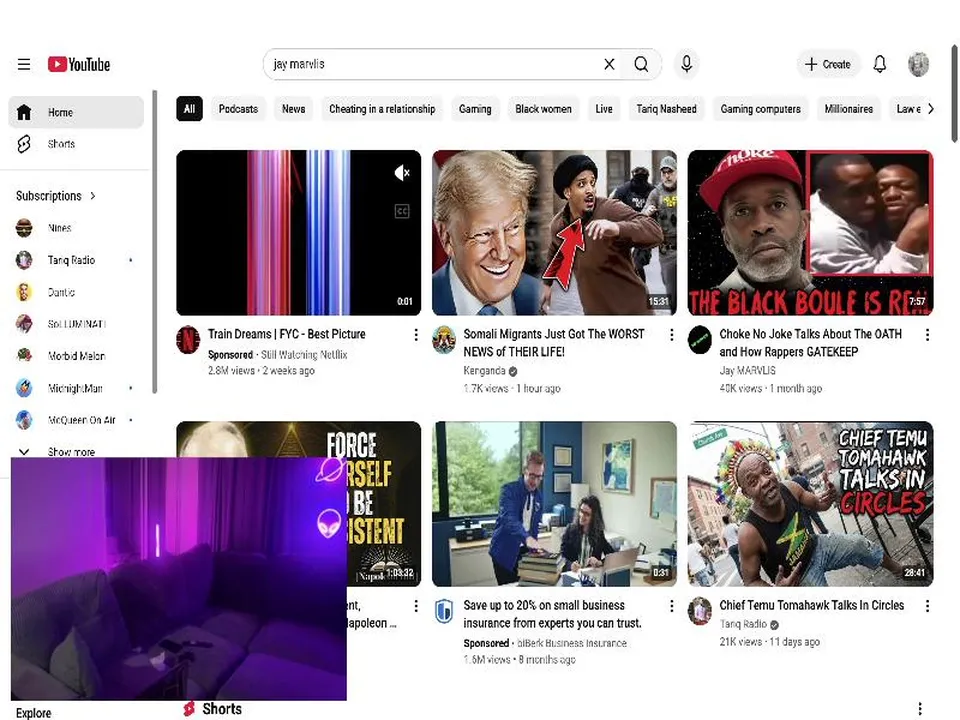Open the small business insurance thumbnail
The height and width of the screenshot is (720, 960).
pos(555,504)
